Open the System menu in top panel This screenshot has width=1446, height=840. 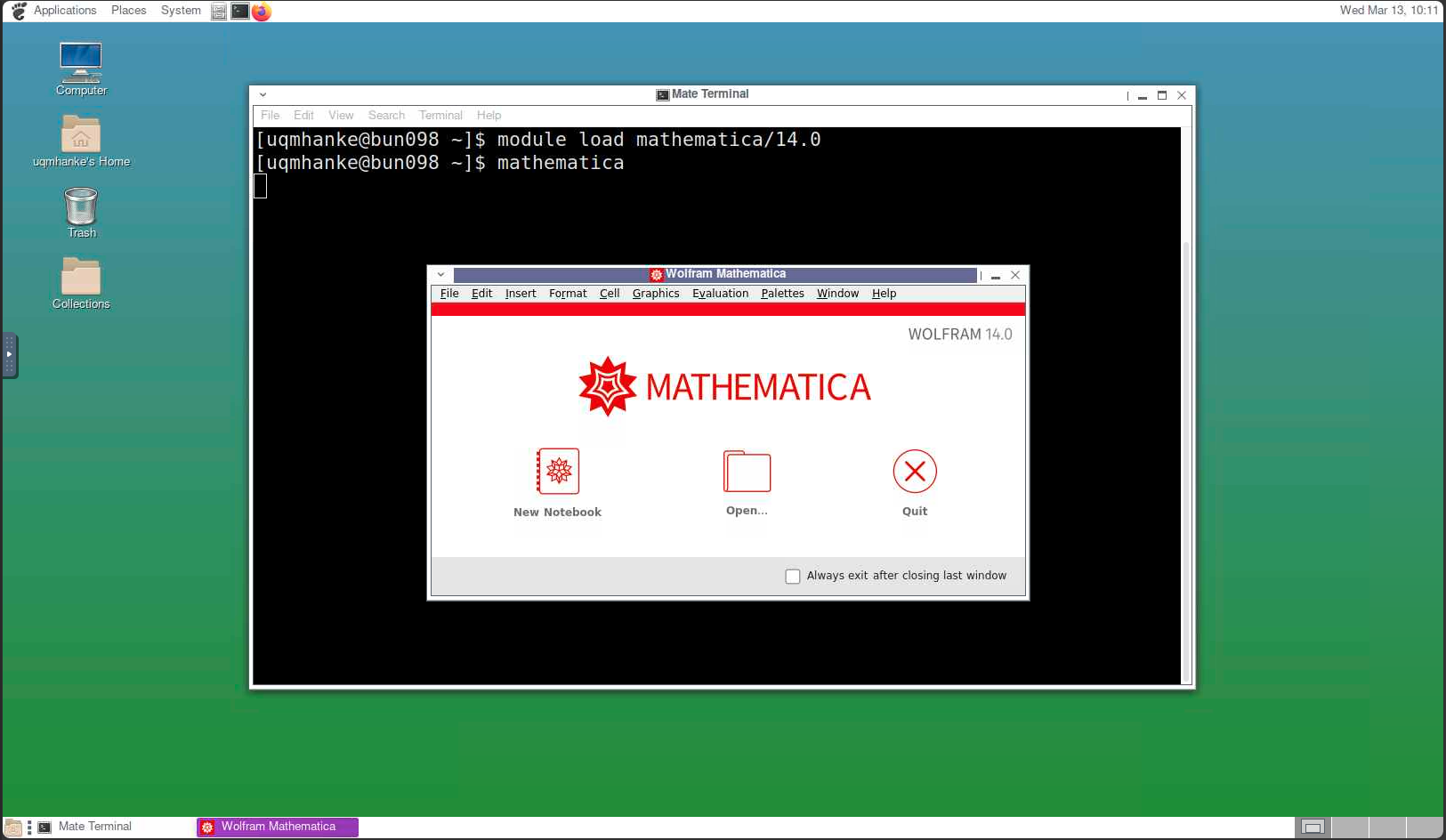point(181,11)
